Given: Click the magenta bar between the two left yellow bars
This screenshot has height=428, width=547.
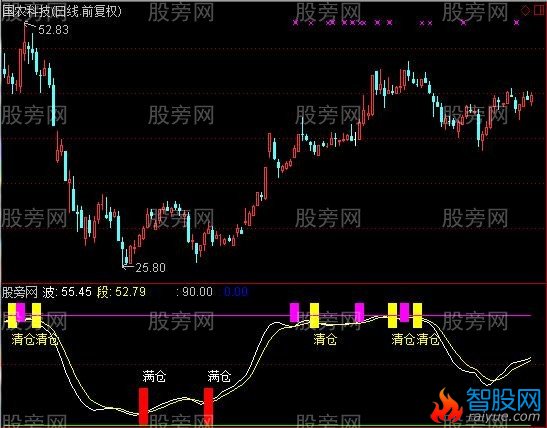Looking at the screenshot, I should (x=21, y=312).
